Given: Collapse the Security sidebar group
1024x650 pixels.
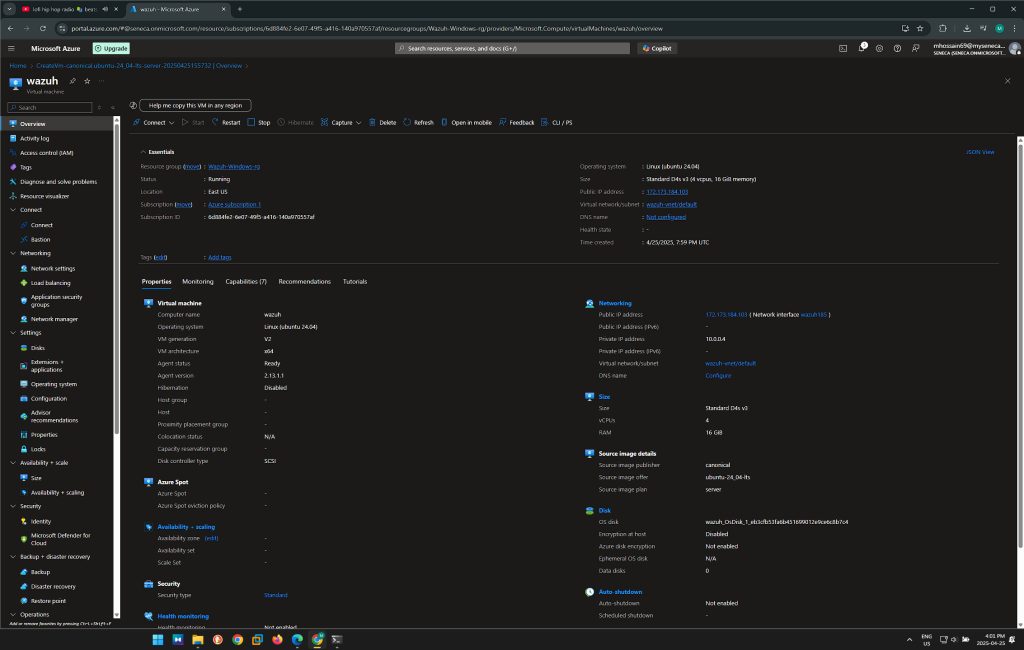Looking at the screenshot, I should tap(13, 506).
